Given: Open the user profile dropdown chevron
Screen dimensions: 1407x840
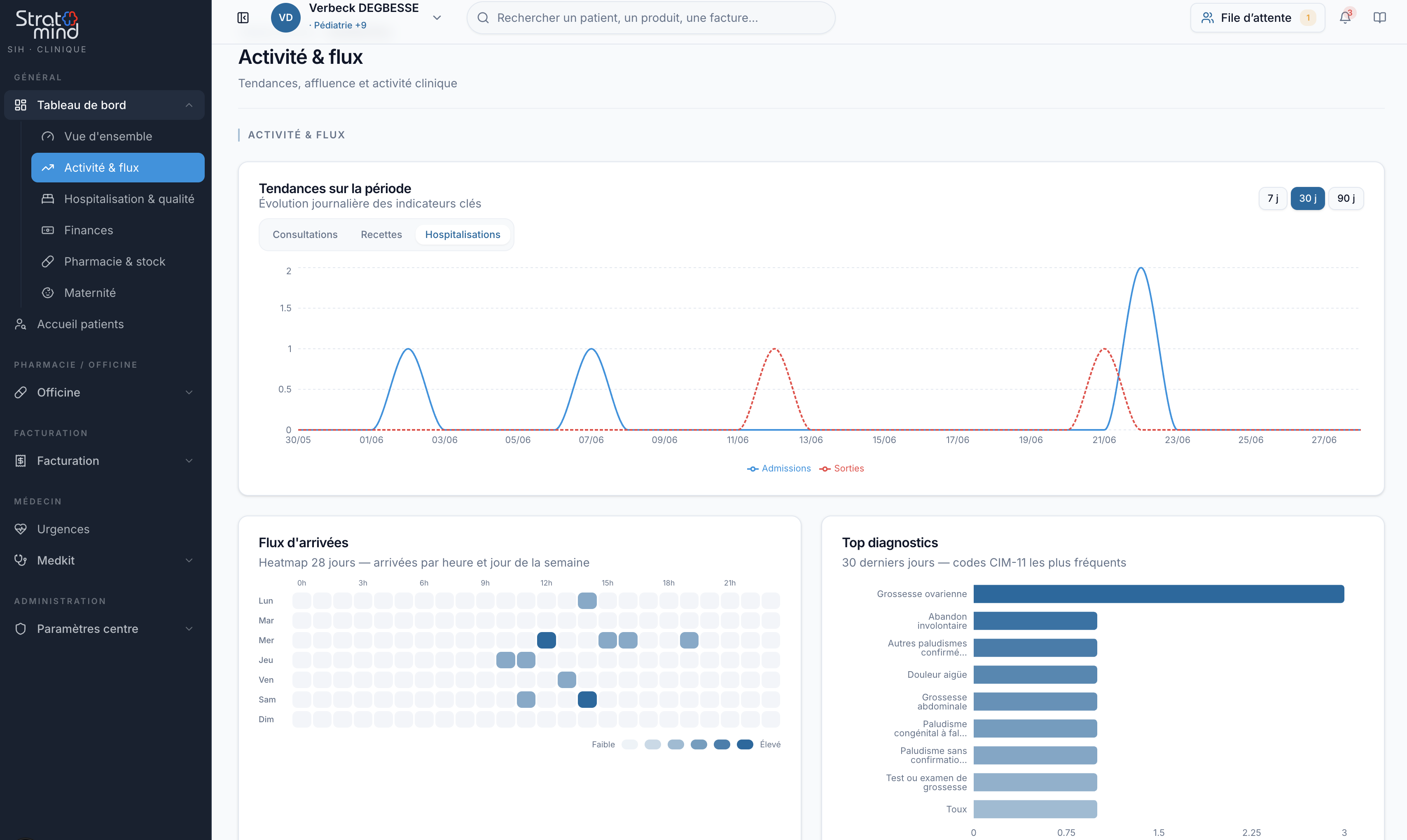Looking at the screenshot, I should click(437, 18).
